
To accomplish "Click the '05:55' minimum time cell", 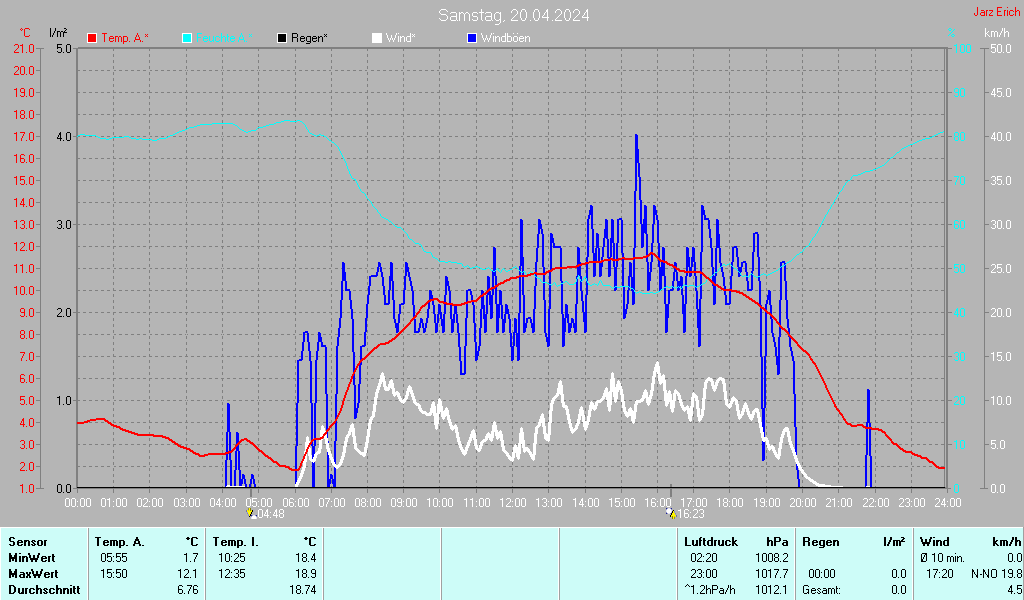I will pyautogui.click(x=114, y=558).
